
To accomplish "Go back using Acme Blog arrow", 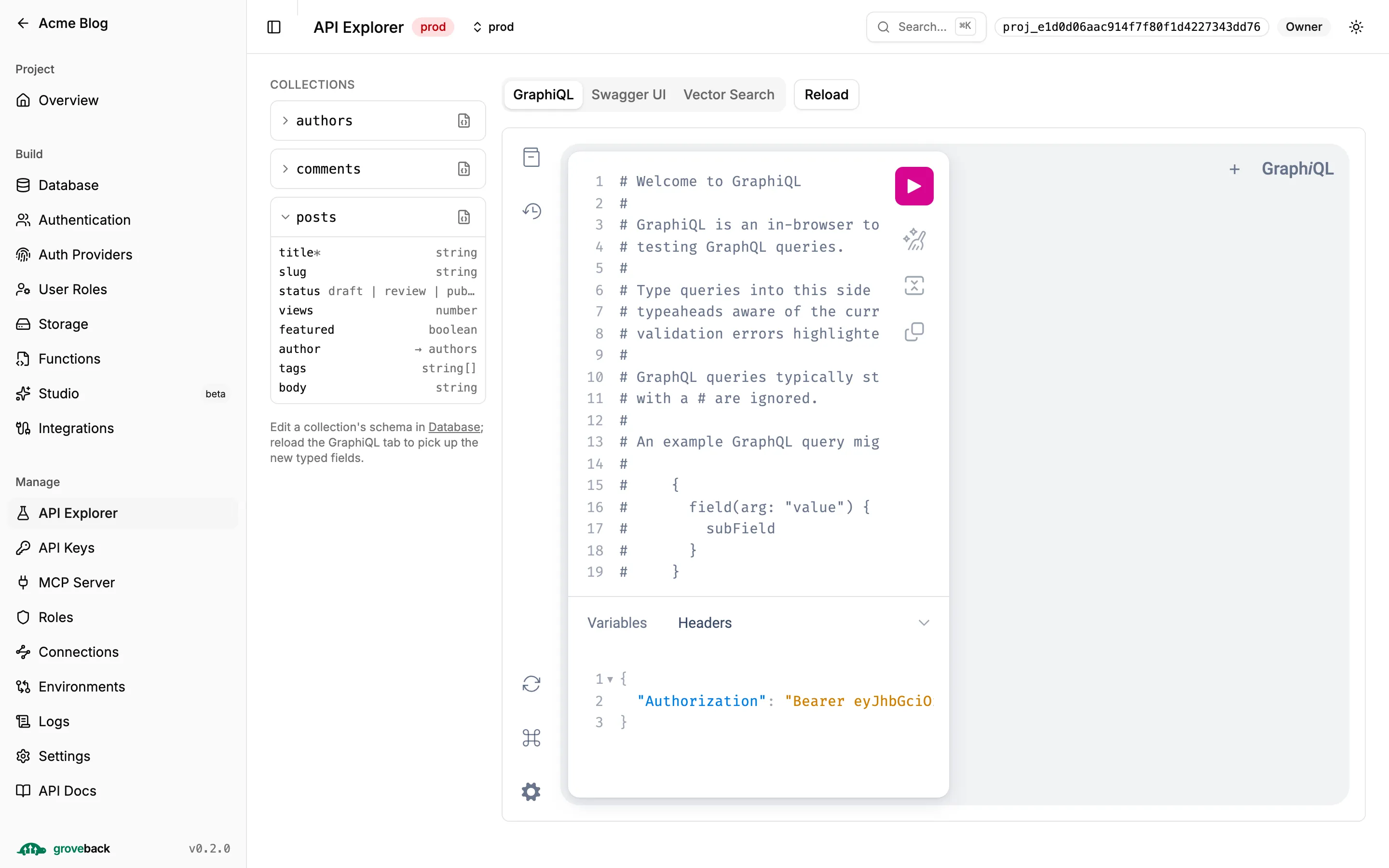I will coord(23,23).
